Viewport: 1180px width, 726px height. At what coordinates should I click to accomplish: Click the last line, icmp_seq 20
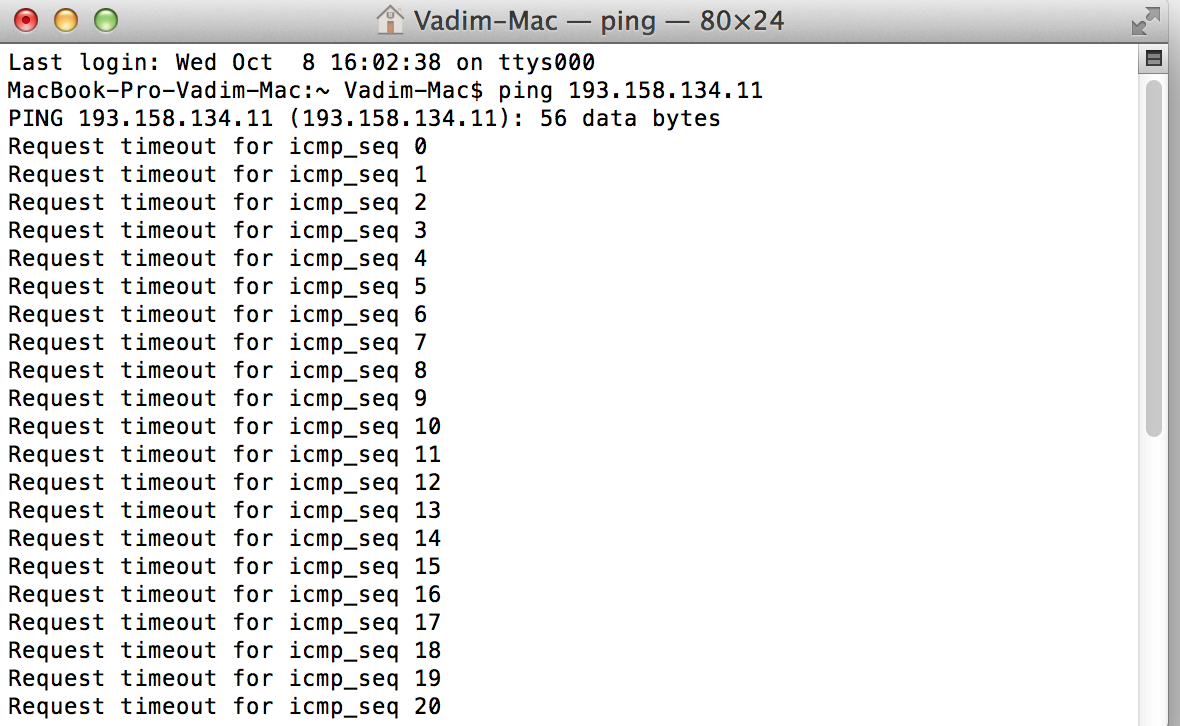(224, 706)
